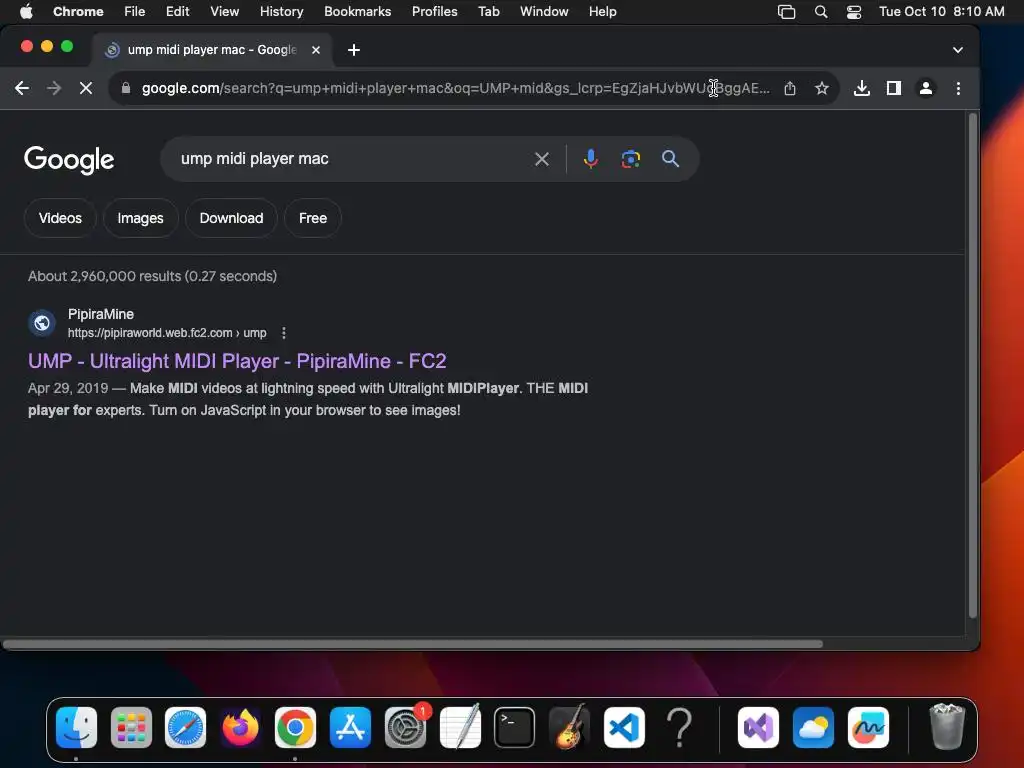Open the Apple menu

tap(26, 11)
